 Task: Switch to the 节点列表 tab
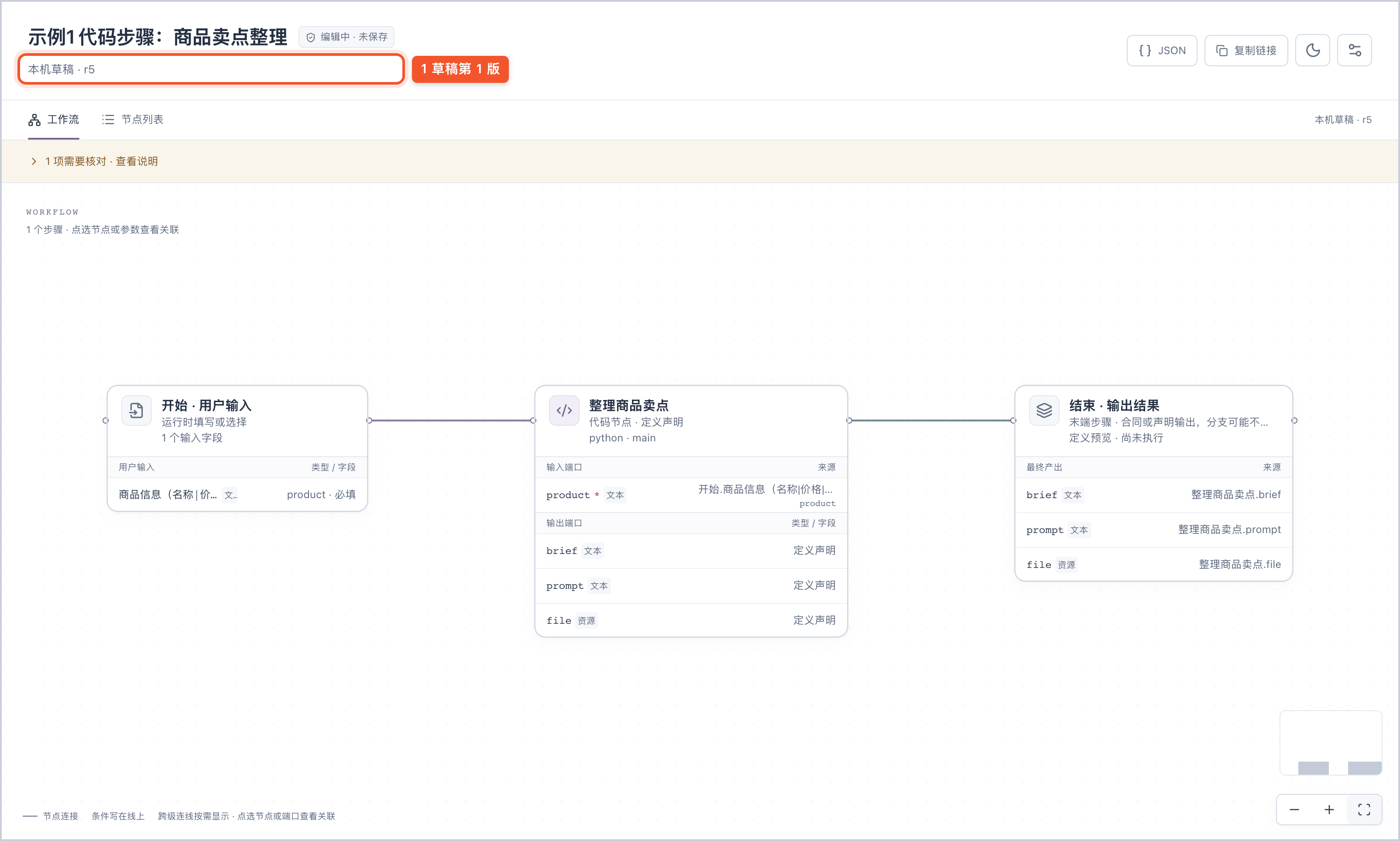(x=133, y=120)
